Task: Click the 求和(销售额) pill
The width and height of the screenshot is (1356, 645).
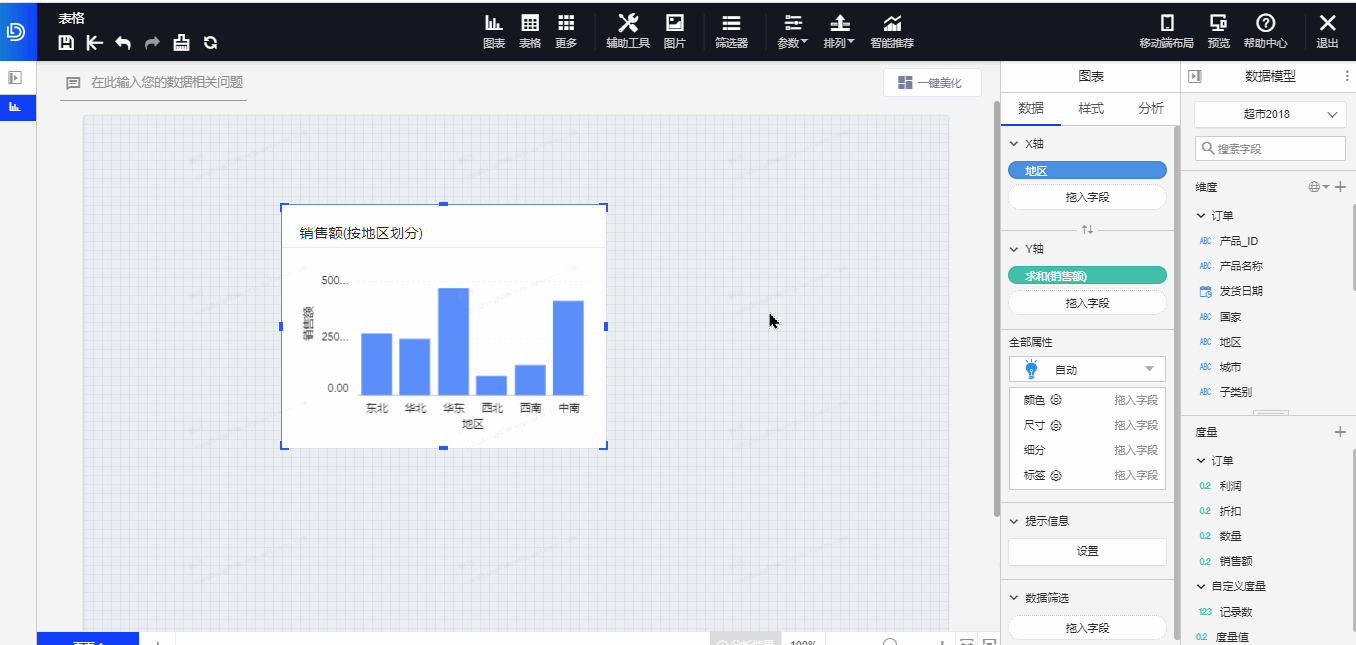Action: tap(1087, 276)
